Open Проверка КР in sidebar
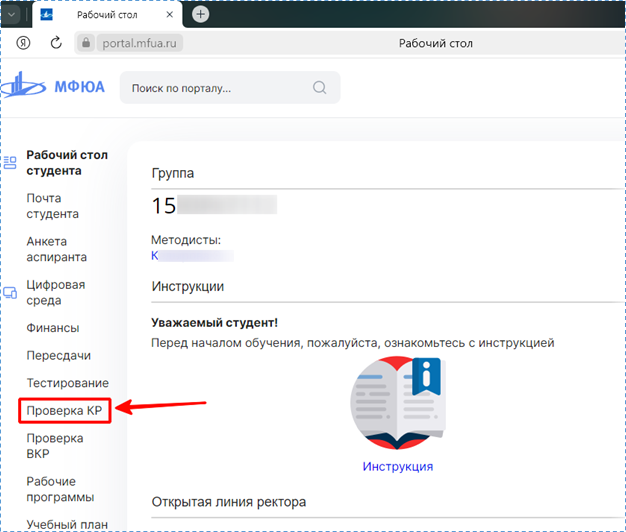Viewport: 626px width, 532px height. [64, 411]
